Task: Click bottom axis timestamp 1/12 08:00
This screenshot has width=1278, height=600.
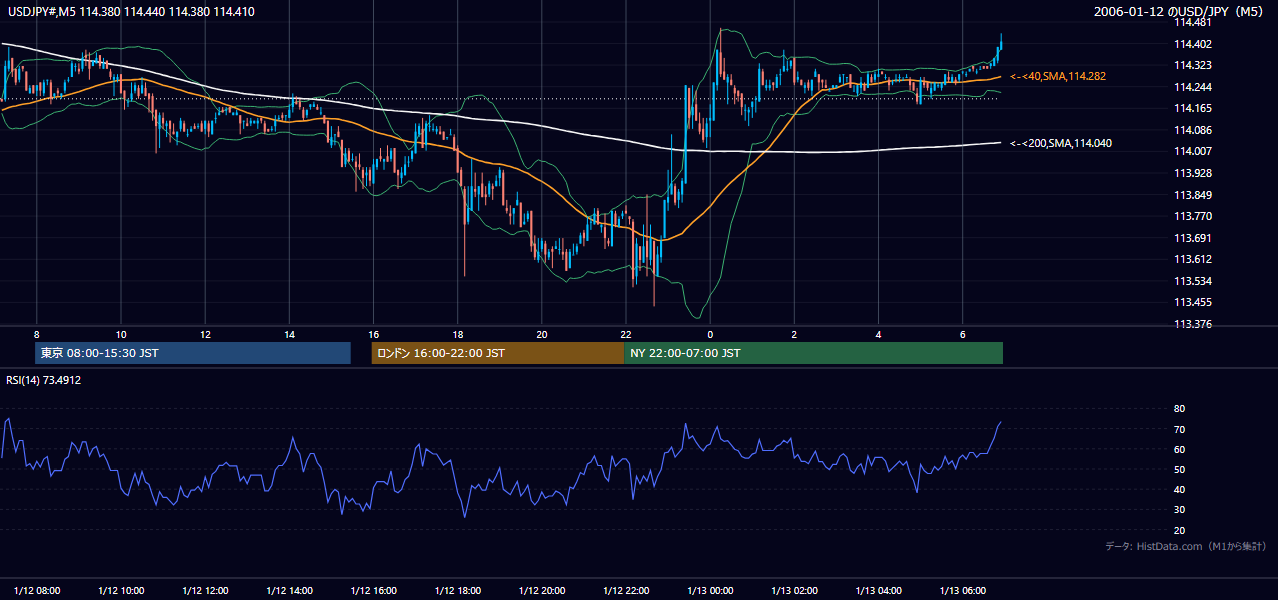Action: click(37, 590)
